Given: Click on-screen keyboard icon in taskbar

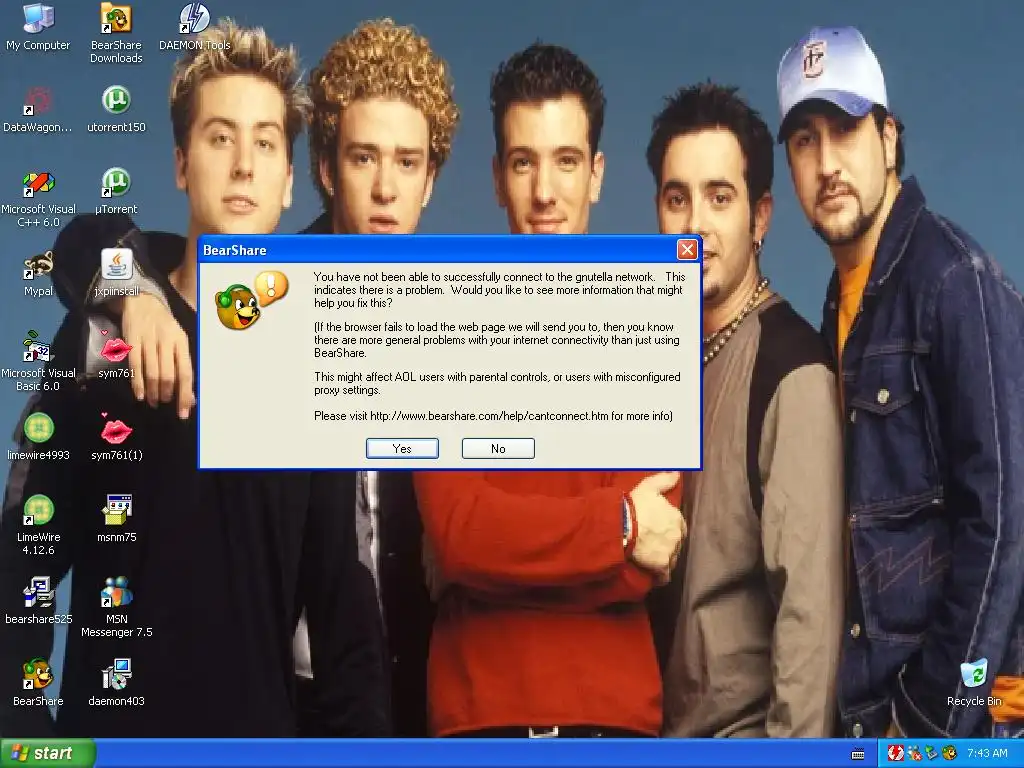Looking at the screenshot, I should coord(858,754).
